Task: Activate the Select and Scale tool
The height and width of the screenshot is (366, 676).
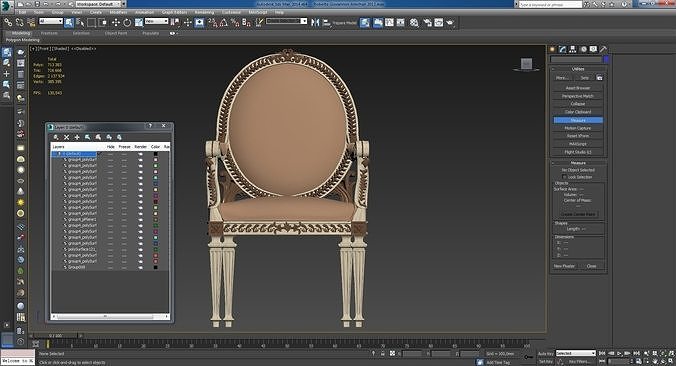Action: pyautogui.click(x=139, y=22)
